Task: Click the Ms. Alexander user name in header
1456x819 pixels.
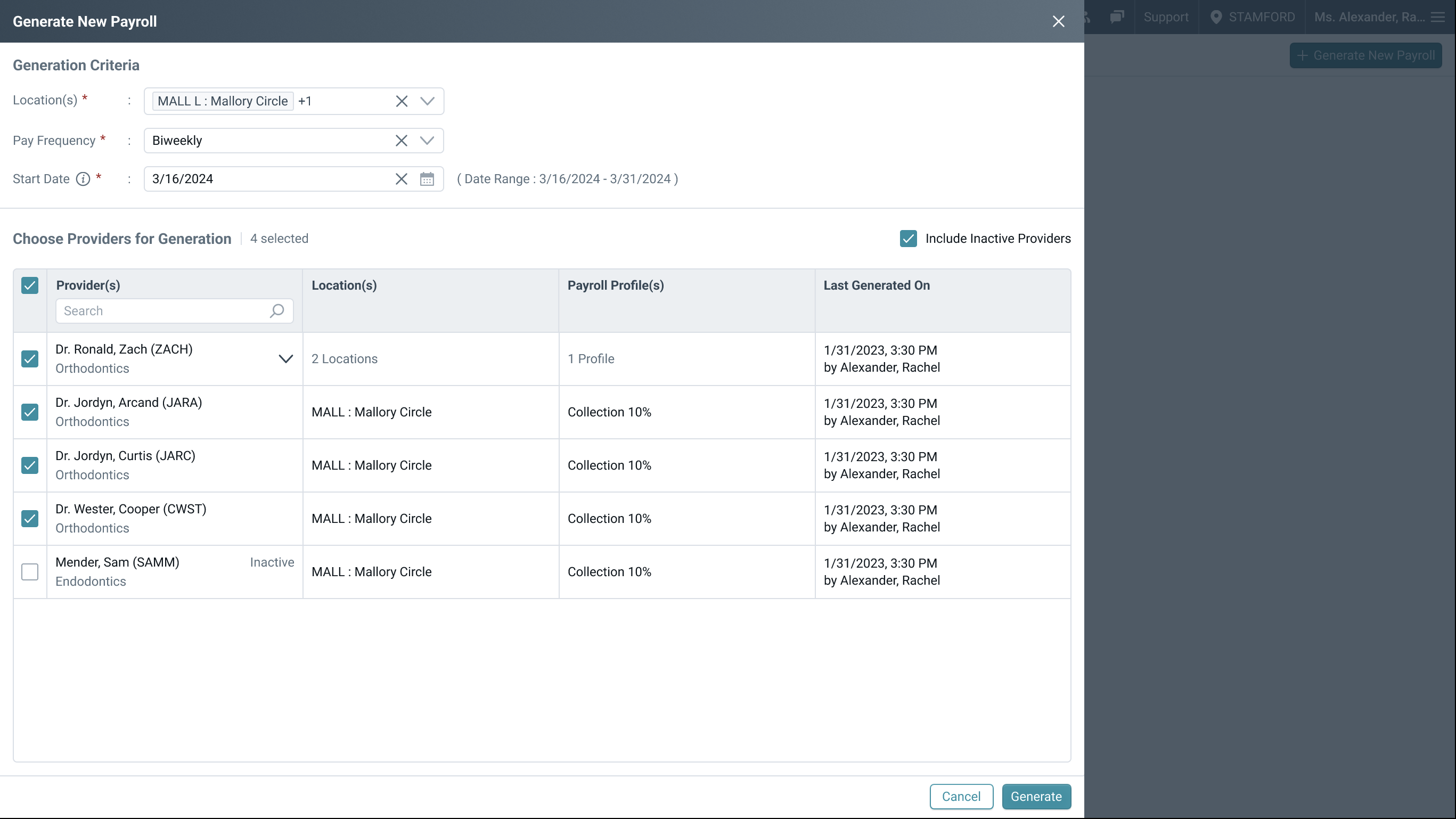Action: coord(1369,17)
